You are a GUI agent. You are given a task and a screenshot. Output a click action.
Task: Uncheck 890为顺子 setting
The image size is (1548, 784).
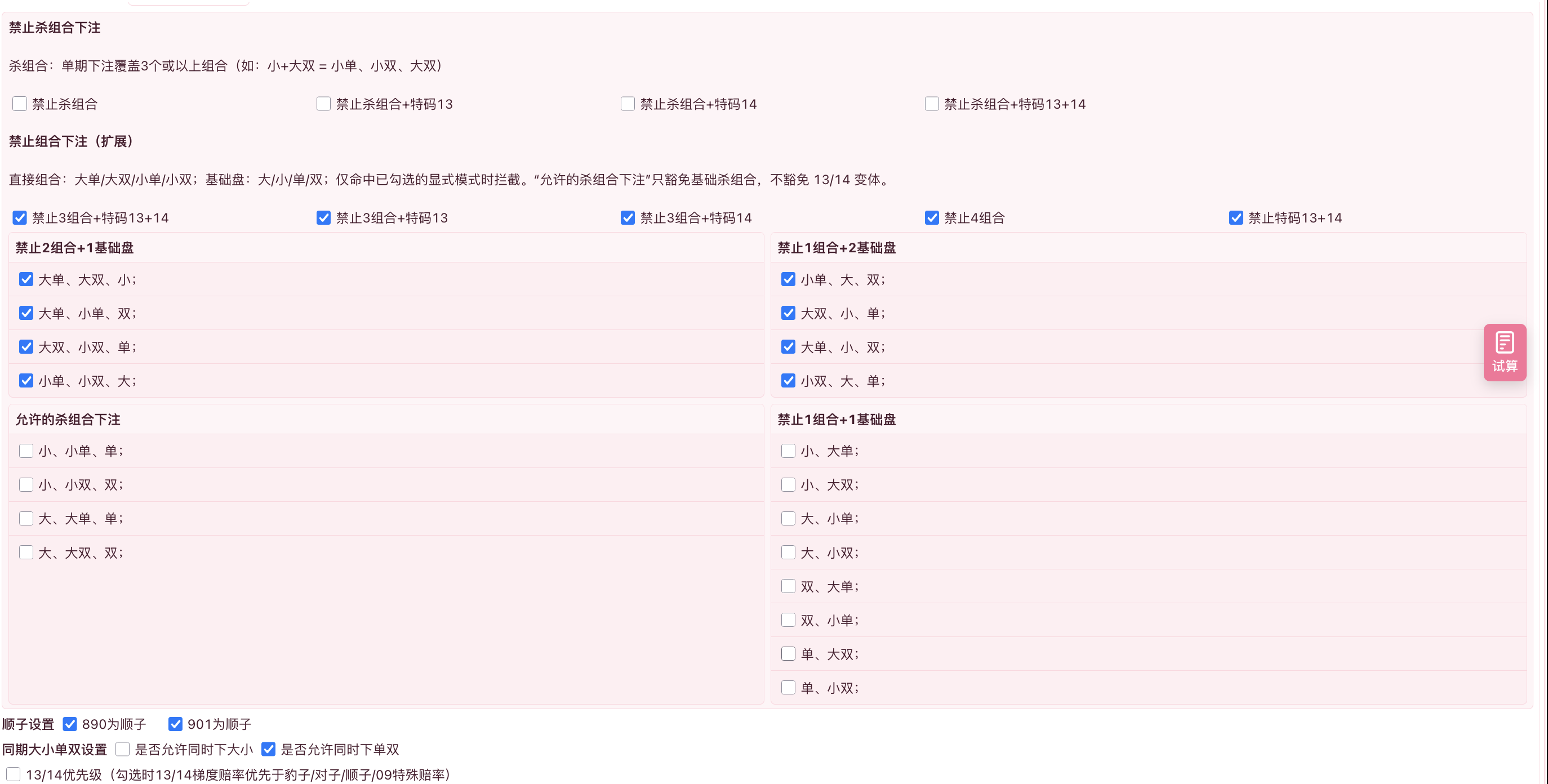[x=70, y=724]
